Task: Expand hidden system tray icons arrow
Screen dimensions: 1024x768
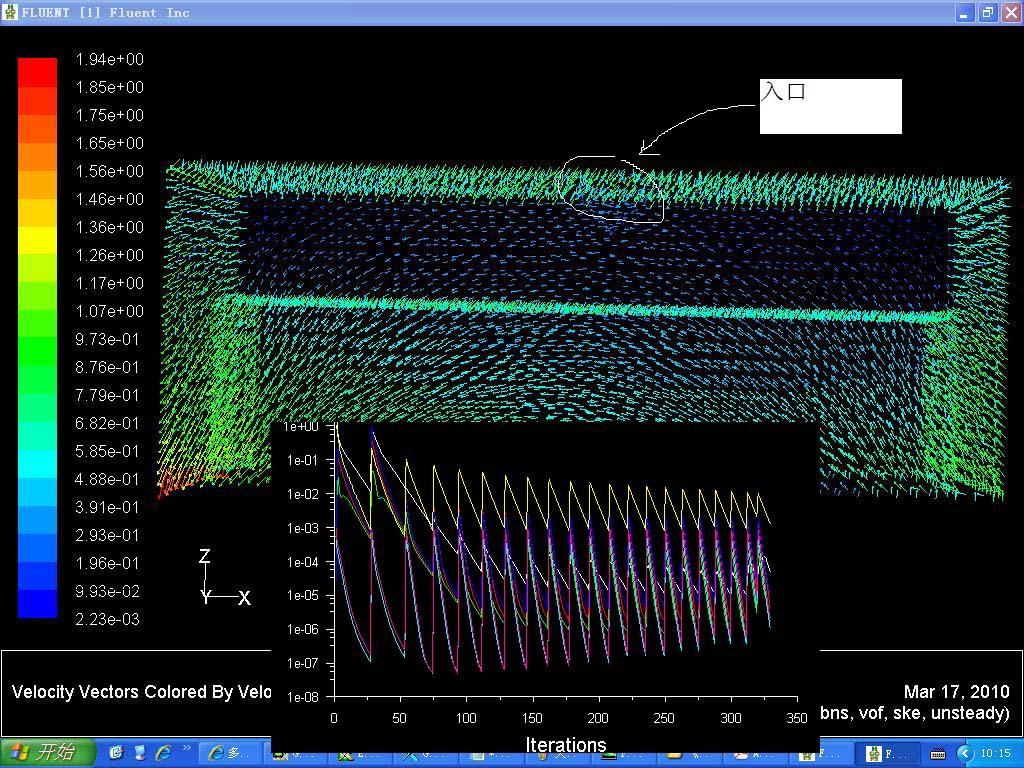Action: coord(965,753)
